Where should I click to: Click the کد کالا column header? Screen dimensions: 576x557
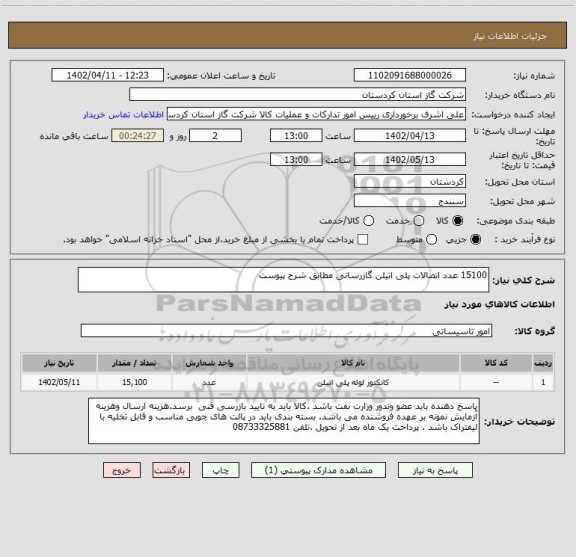pyautogui.click(x=496, y=363)
